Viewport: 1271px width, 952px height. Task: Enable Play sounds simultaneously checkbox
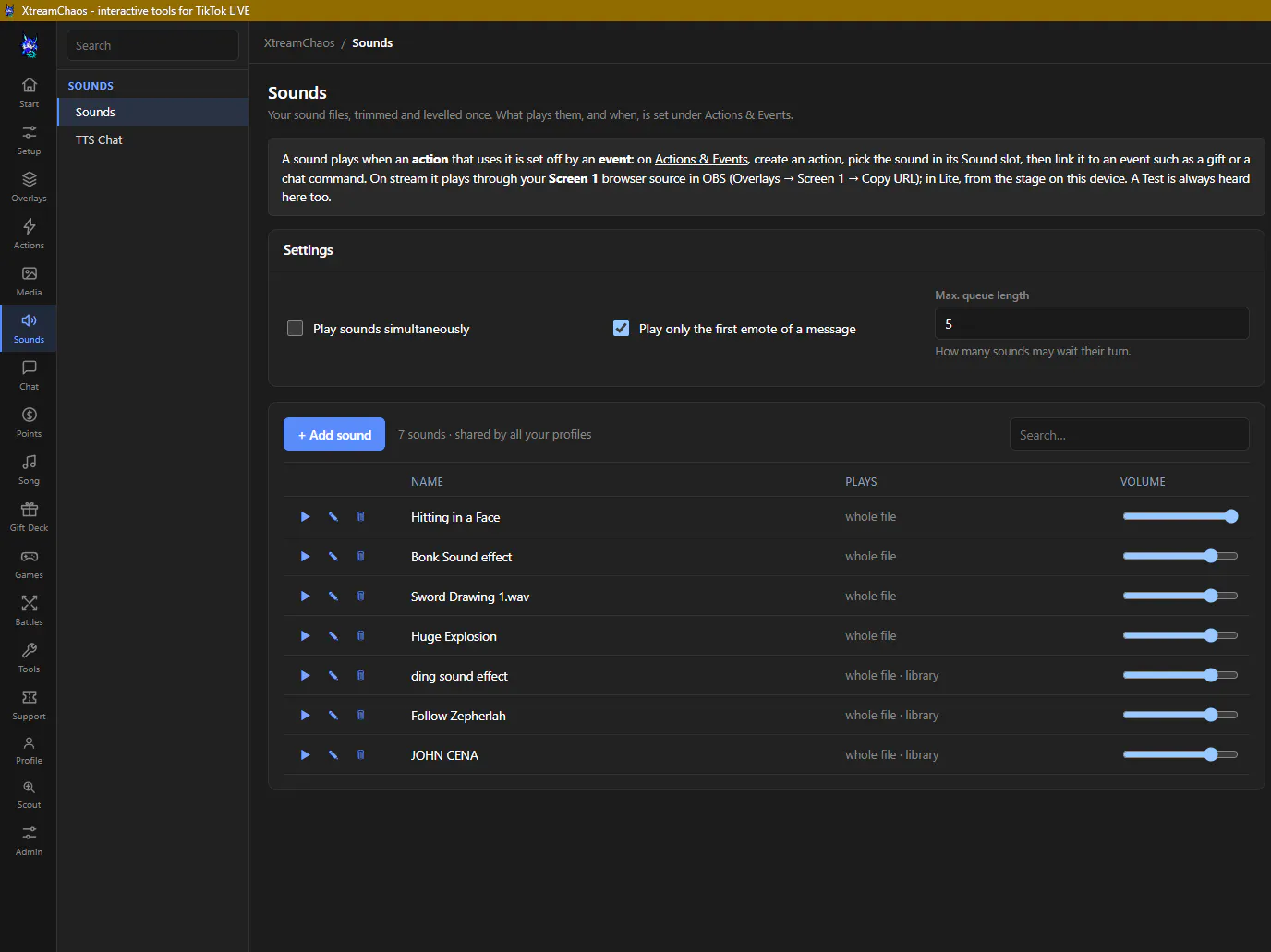pos(296,329)
